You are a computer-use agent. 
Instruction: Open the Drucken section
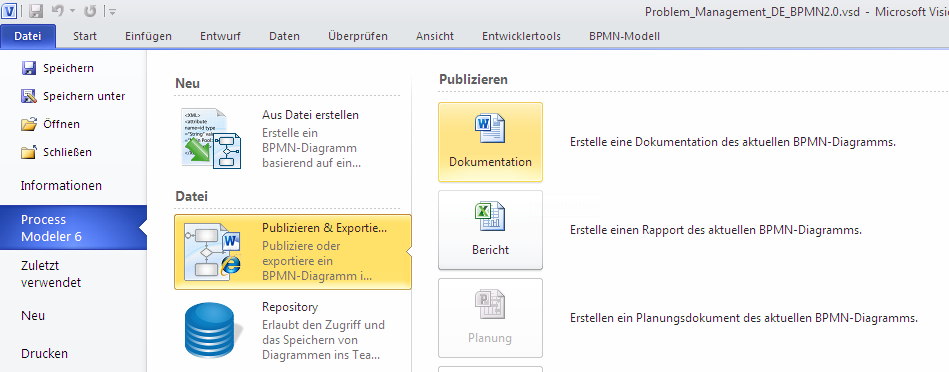click(44, 353)
